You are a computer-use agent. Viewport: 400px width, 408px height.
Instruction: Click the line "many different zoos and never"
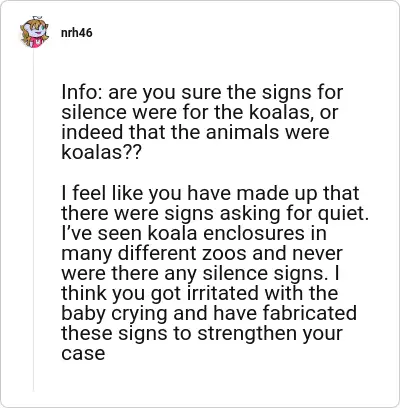pos(202,253)
